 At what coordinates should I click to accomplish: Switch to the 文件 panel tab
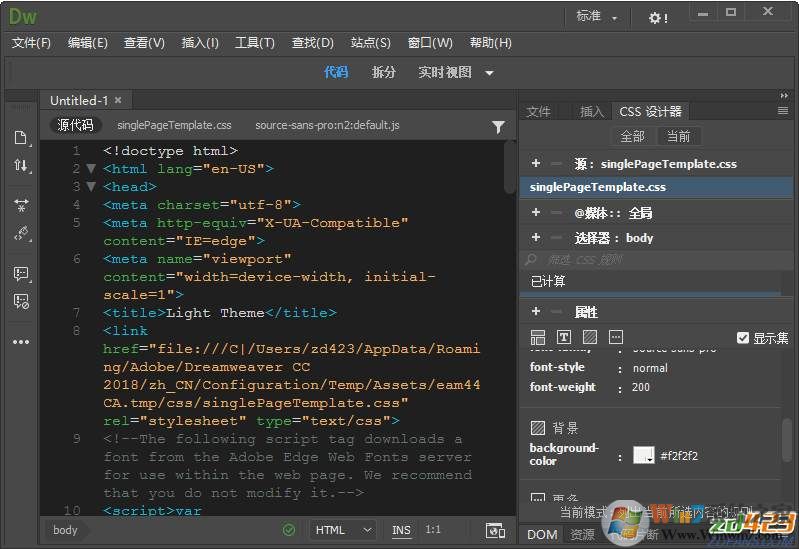point(539,111)
